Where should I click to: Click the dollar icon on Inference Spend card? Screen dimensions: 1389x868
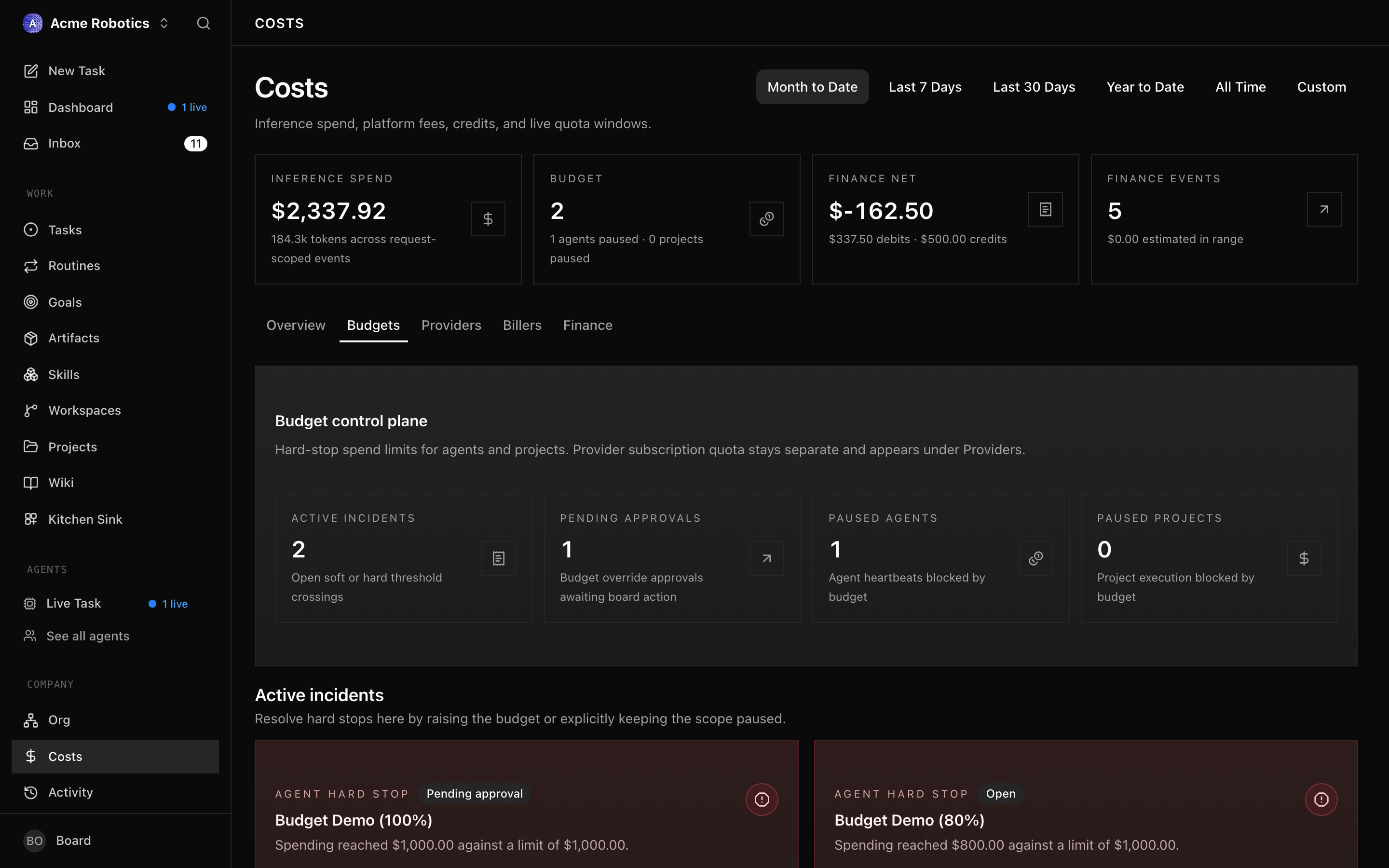pyautogui.click(x=488, y=219)
